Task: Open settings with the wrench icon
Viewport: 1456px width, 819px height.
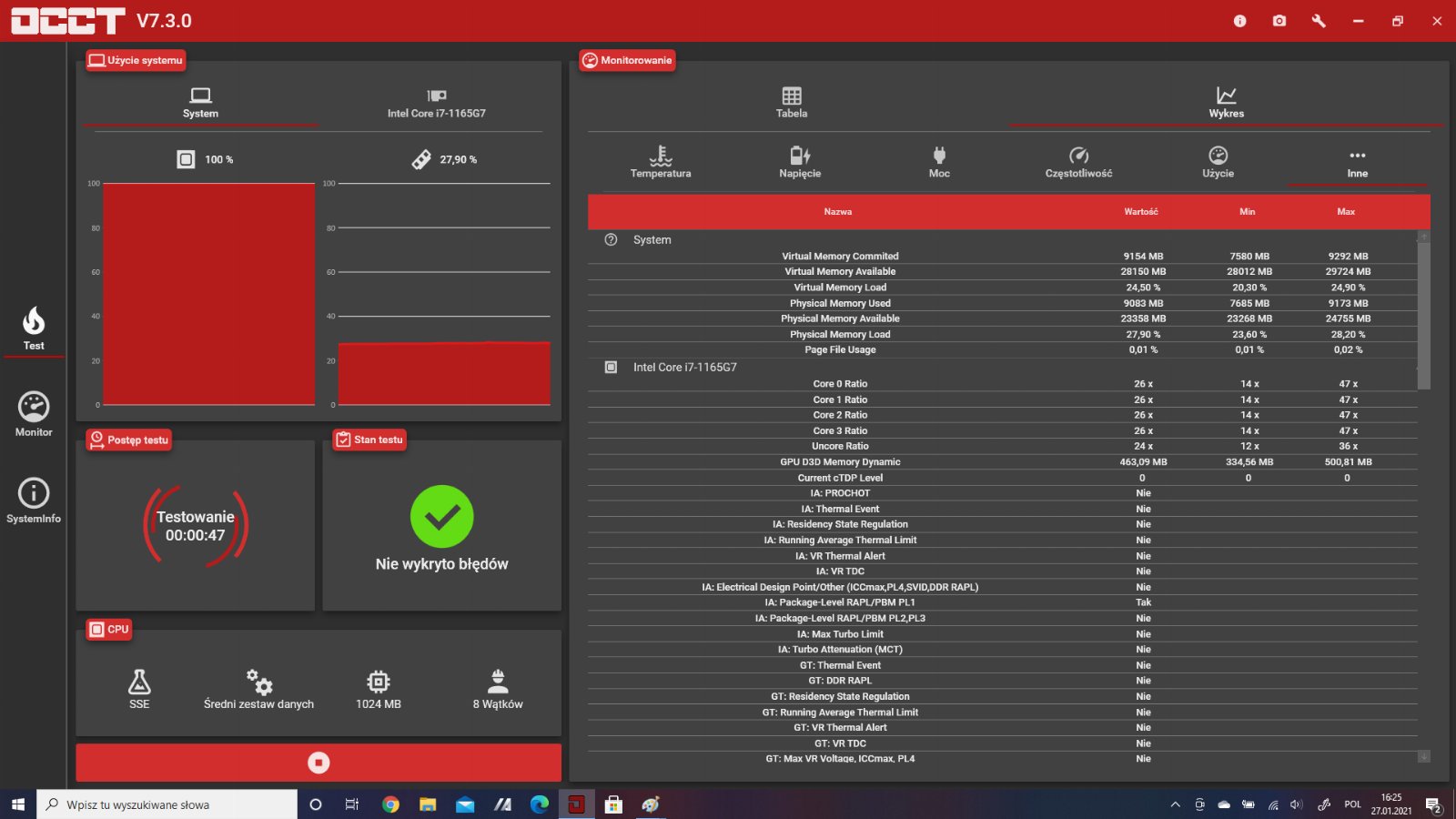Action: coord(1319,21)
